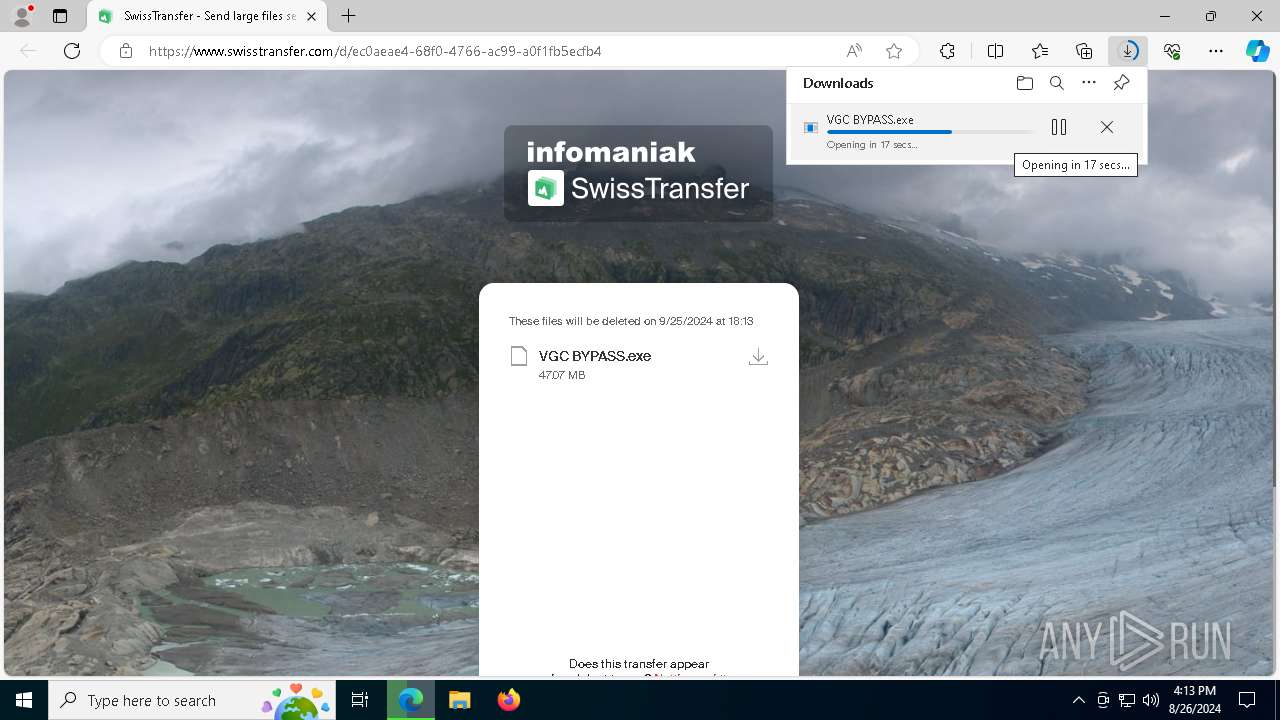Click VGC BYPASS.exe in Downloads panel
The width and height of the screenshot is (1280, 720).
coord(870,120)
